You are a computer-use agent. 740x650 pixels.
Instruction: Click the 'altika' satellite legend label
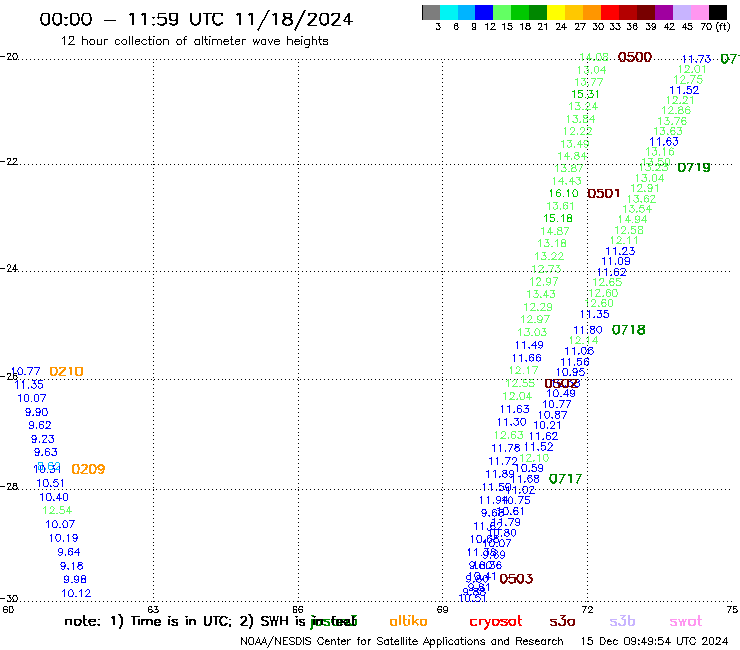coord(408,621)
